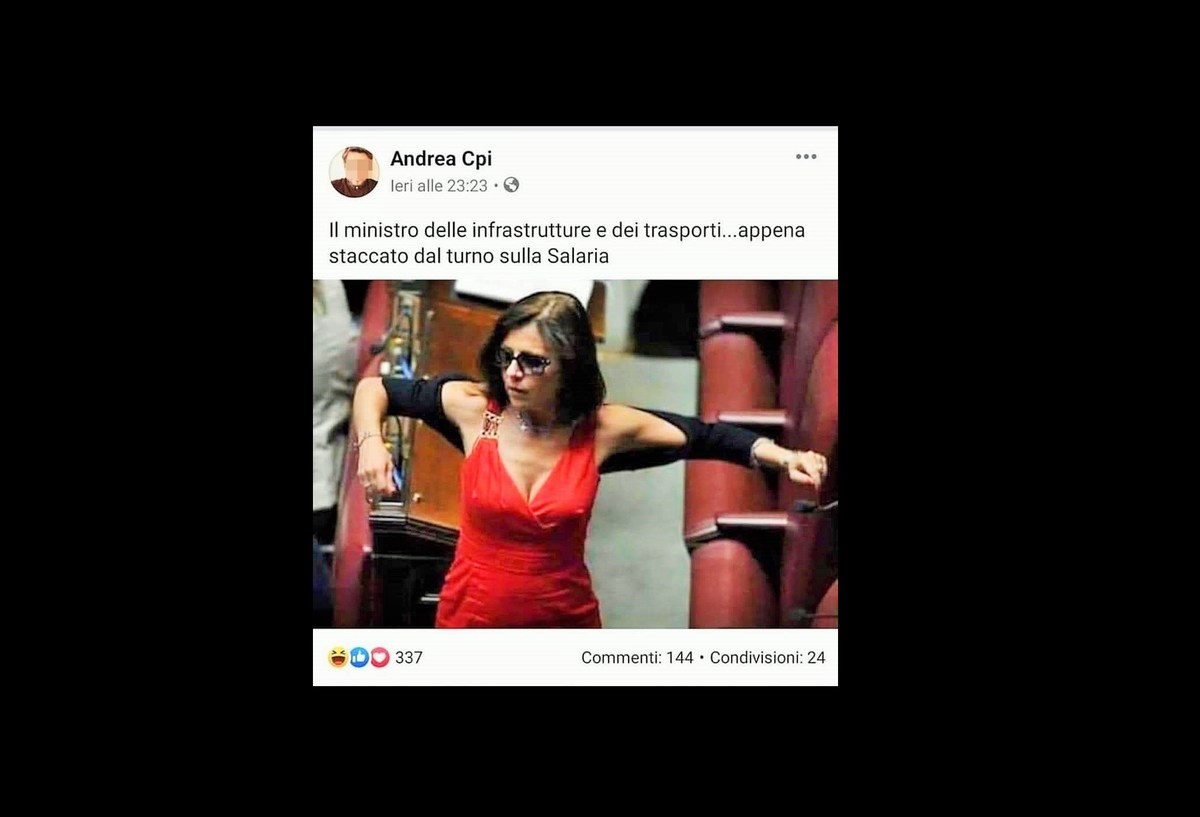View the 337 reactions count list
The height and width of the screenshot is (817, 1200).
click(409, 658)
